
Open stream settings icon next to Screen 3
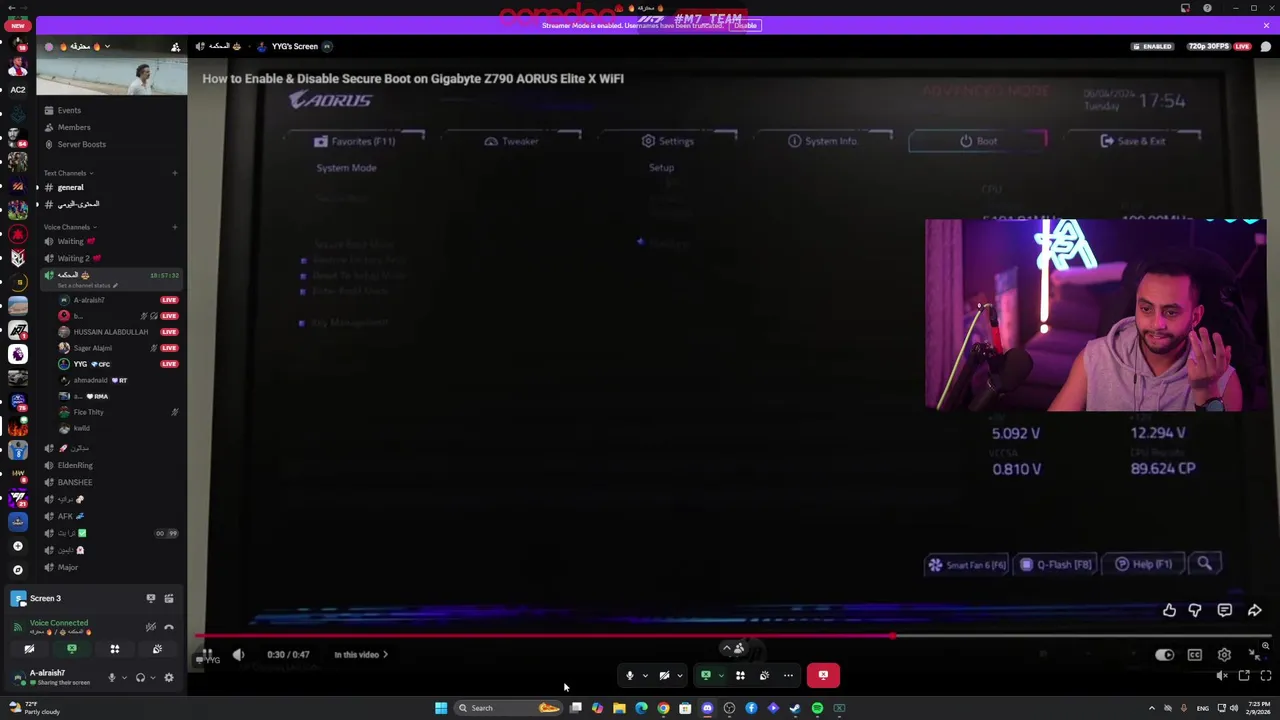(x=169, y=598)
